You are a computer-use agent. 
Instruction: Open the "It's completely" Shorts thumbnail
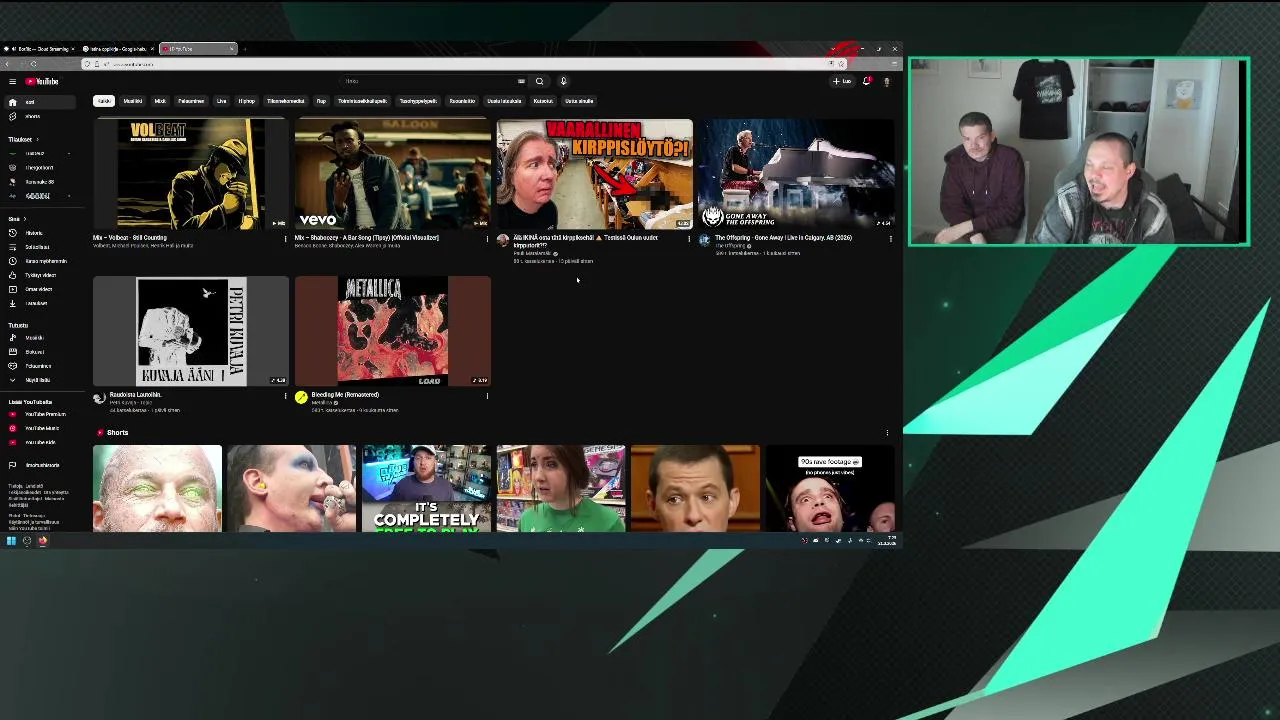point(426,488)
